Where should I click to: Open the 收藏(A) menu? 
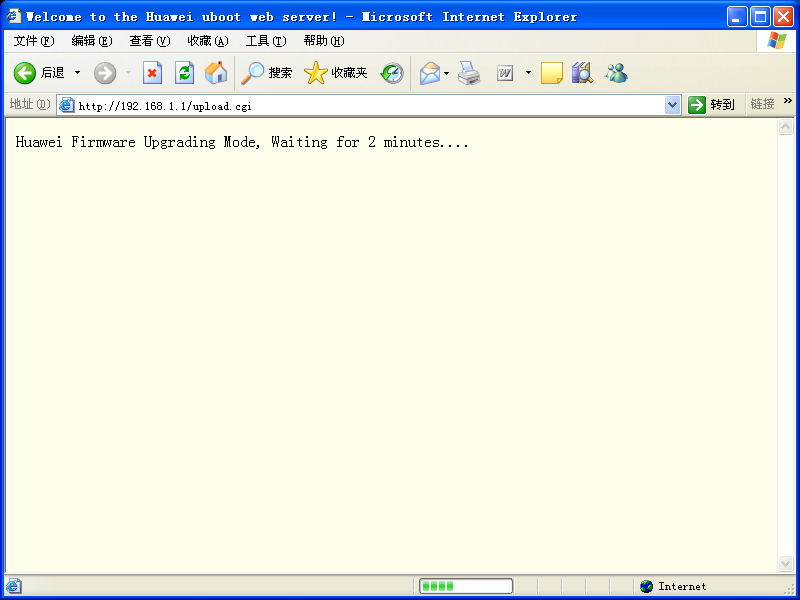(208, 41)
